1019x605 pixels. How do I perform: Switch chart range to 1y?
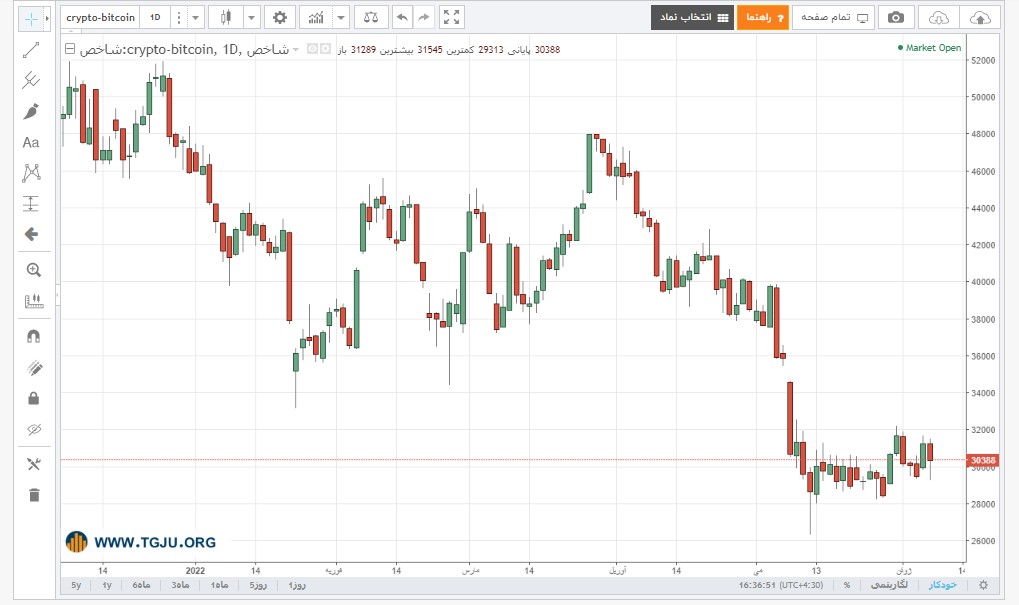coord(107,585)
